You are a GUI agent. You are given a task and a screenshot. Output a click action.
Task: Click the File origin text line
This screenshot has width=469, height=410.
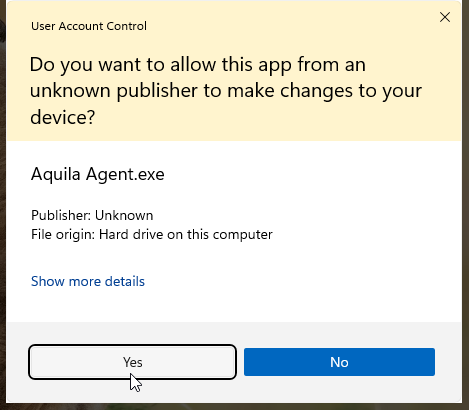tap(152, 234)
